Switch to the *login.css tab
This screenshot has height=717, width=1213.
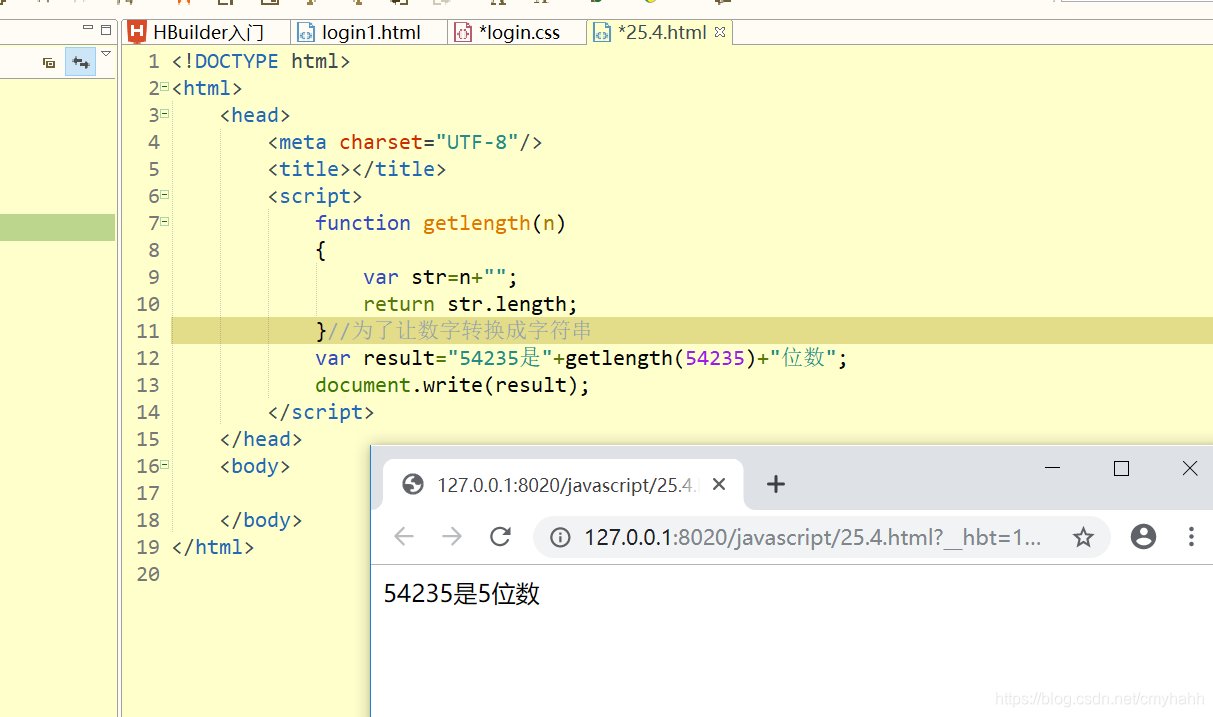(518, 32)
